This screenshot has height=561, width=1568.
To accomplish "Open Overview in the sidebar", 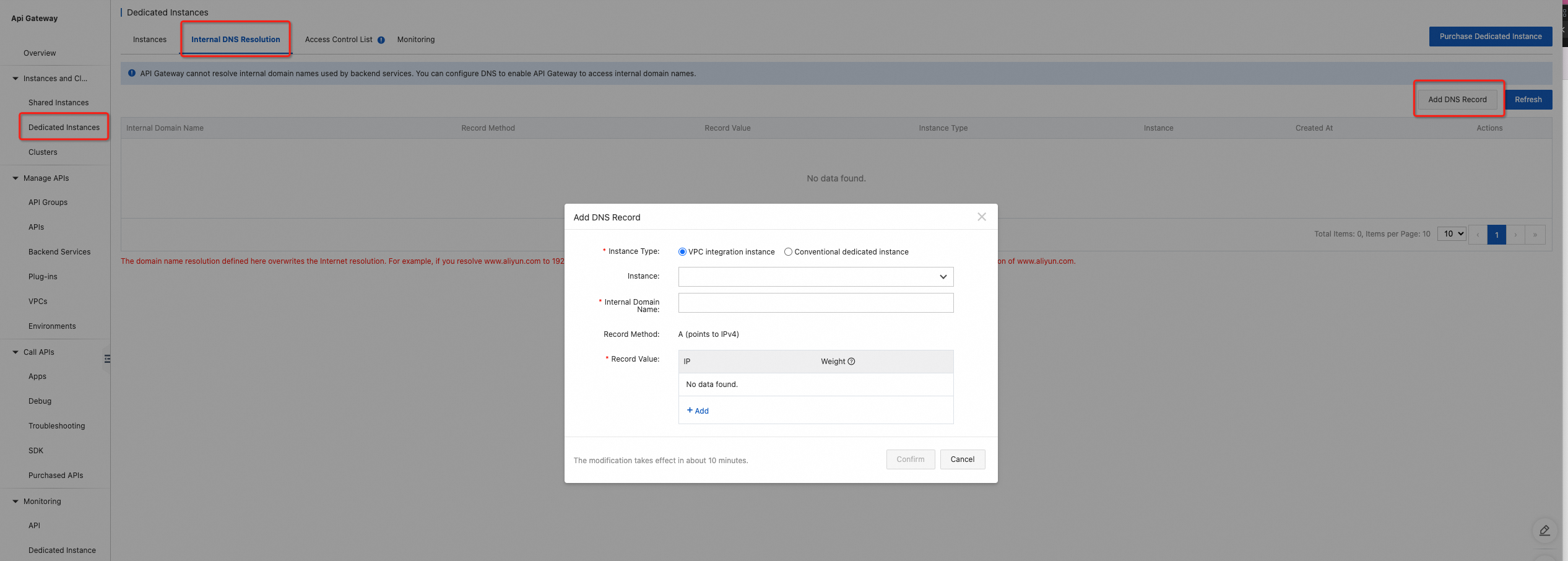I will [40, 53].
